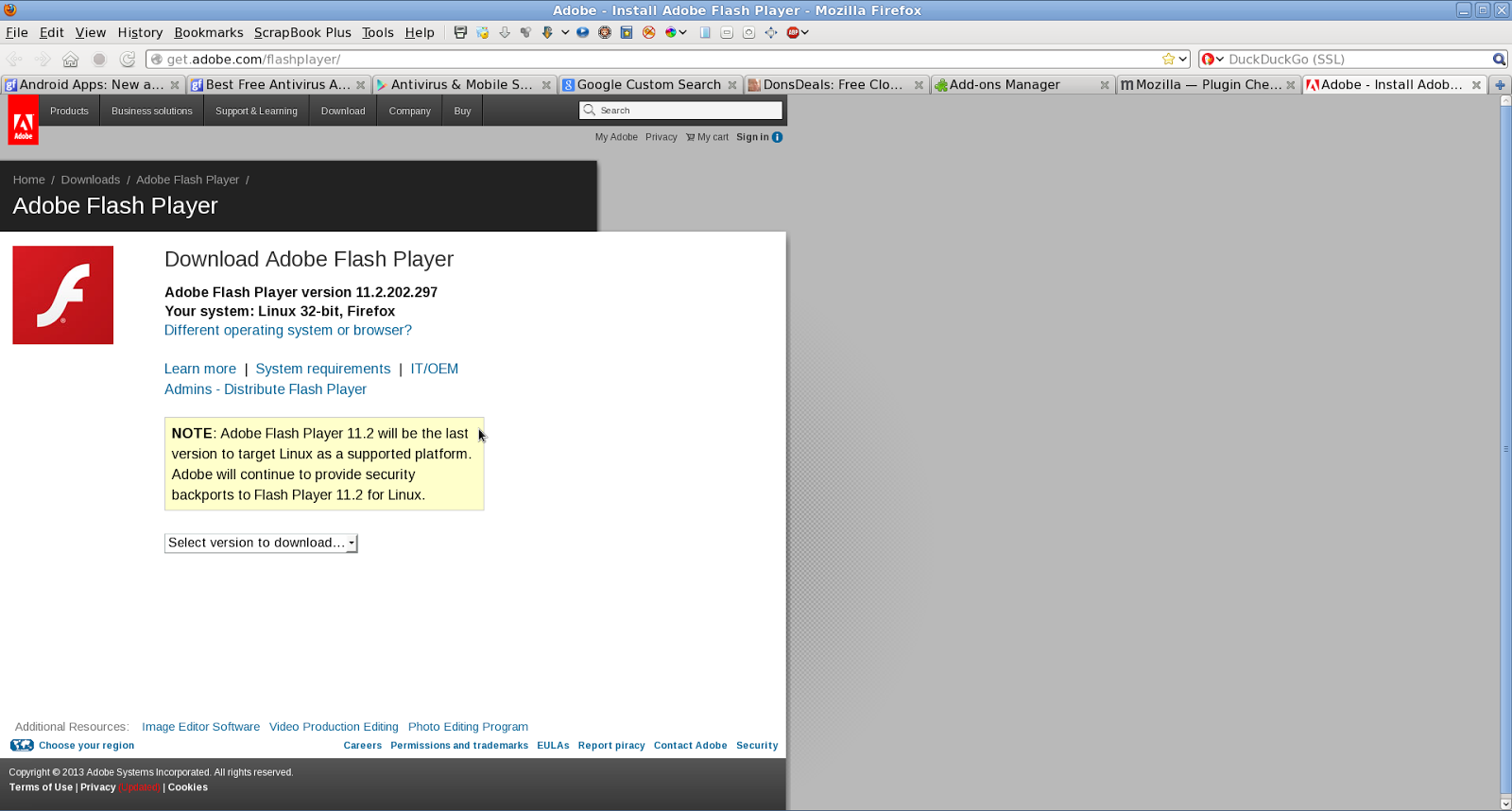The width and height of the screenshot is (1512, 811).
Task: Click the print toolbar icon
Action: click(460, 32)
